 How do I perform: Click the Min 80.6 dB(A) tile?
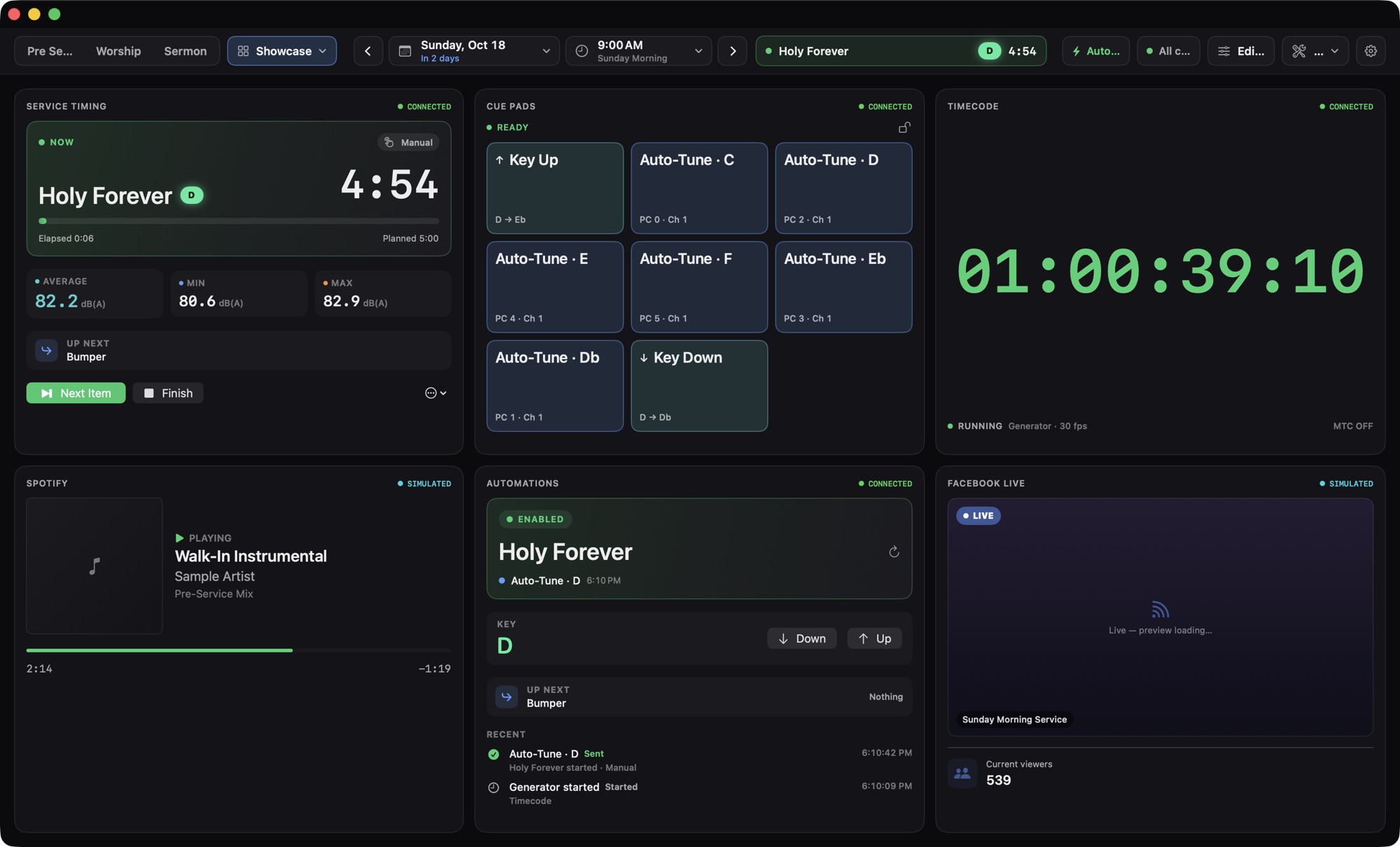pyautogui.click(x=239, y=293)
